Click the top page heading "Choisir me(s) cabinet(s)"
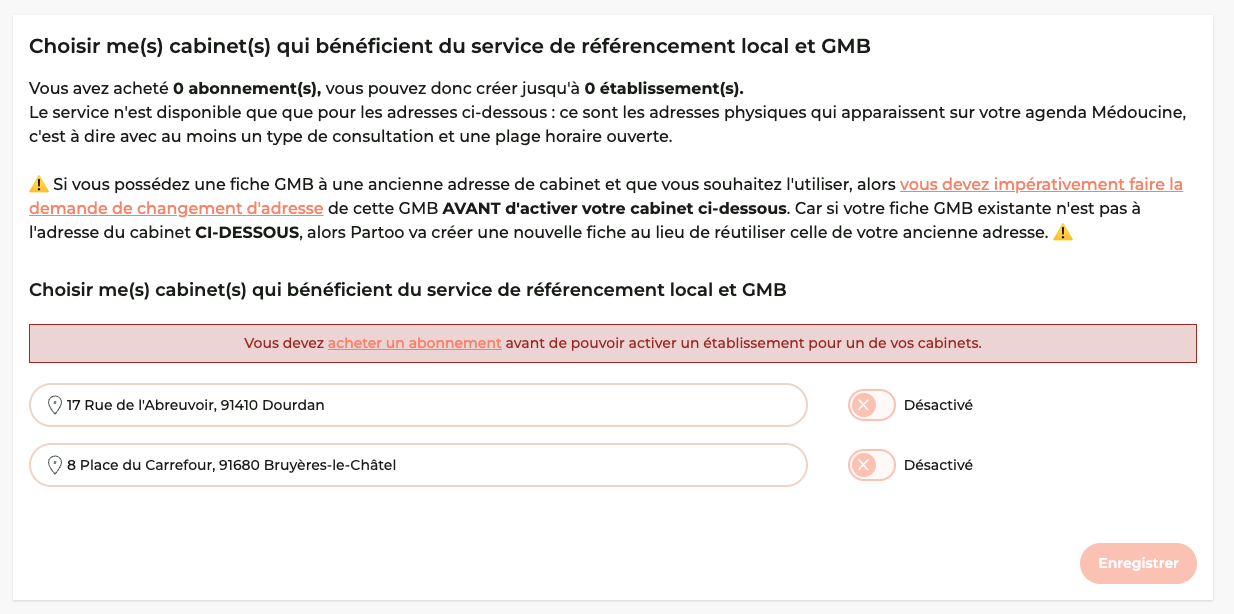 [449, 46]
